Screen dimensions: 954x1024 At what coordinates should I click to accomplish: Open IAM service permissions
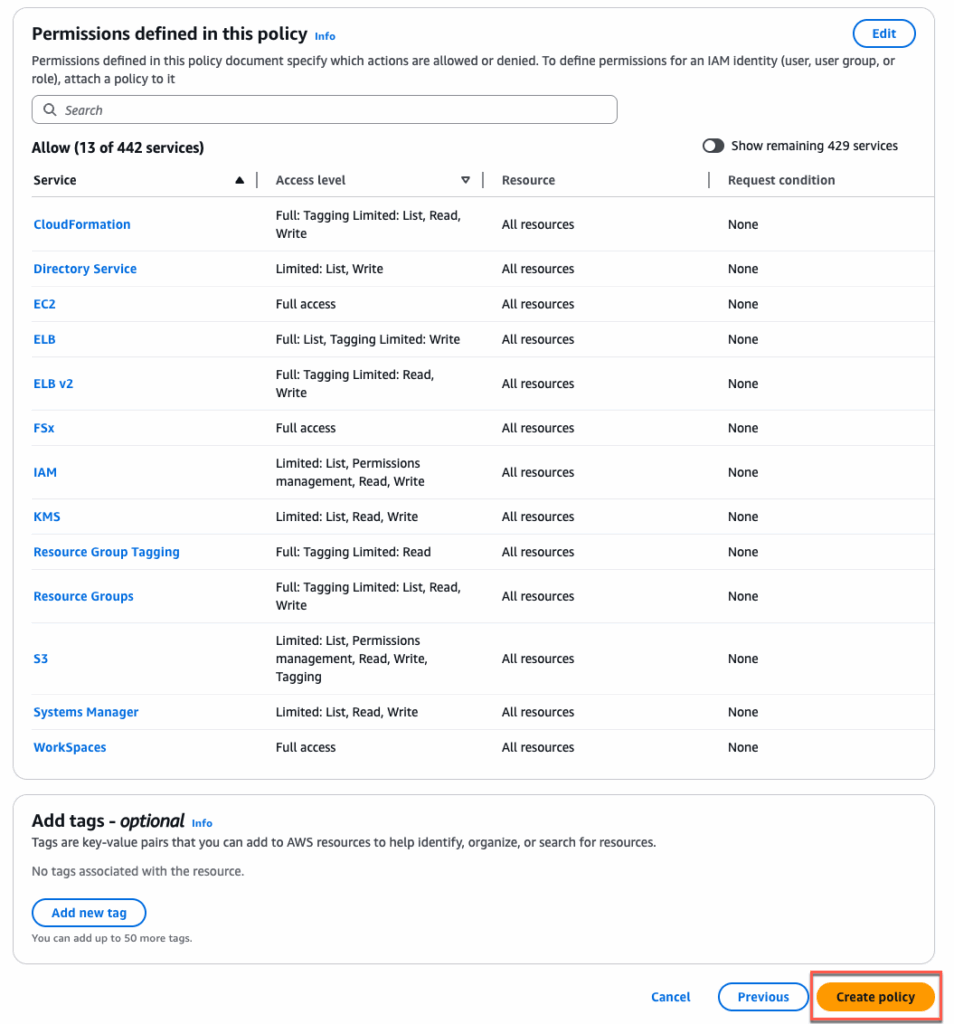45,472
